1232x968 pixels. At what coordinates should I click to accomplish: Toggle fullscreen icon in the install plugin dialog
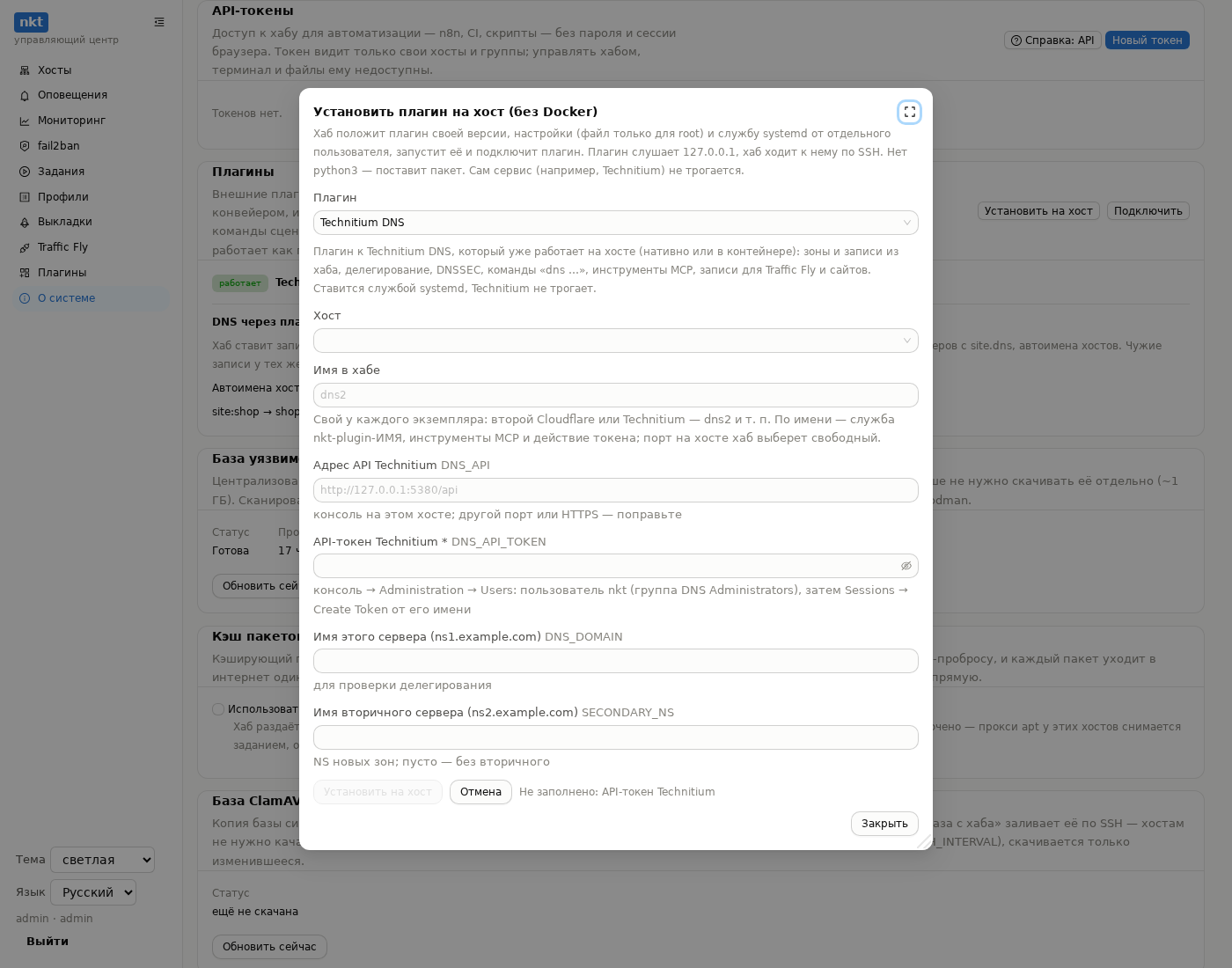[909, 112]
